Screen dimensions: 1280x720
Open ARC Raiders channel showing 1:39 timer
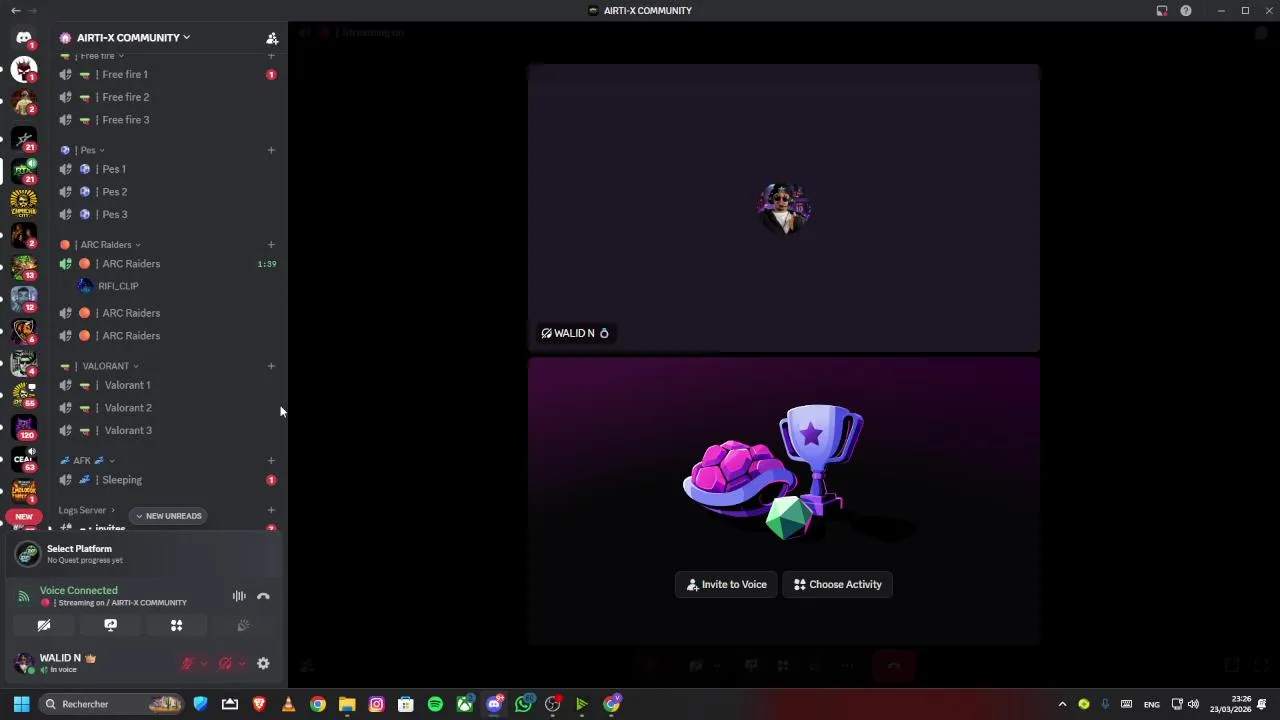point(167,264)
